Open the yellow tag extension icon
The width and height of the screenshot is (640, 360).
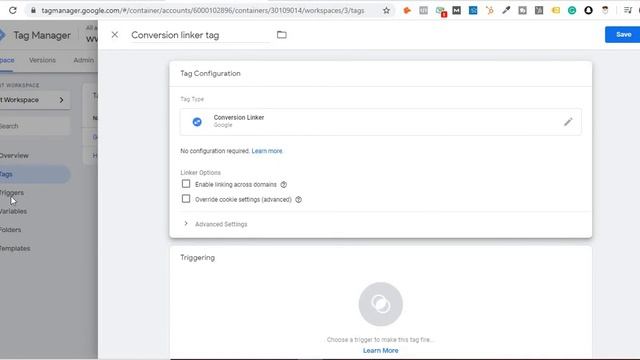[x=556, y=11]
